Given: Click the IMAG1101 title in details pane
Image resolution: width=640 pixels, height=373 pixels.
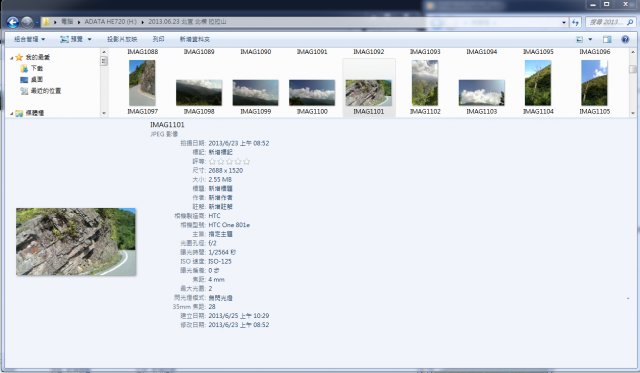Looking at the screenshot, I should 167,125.
